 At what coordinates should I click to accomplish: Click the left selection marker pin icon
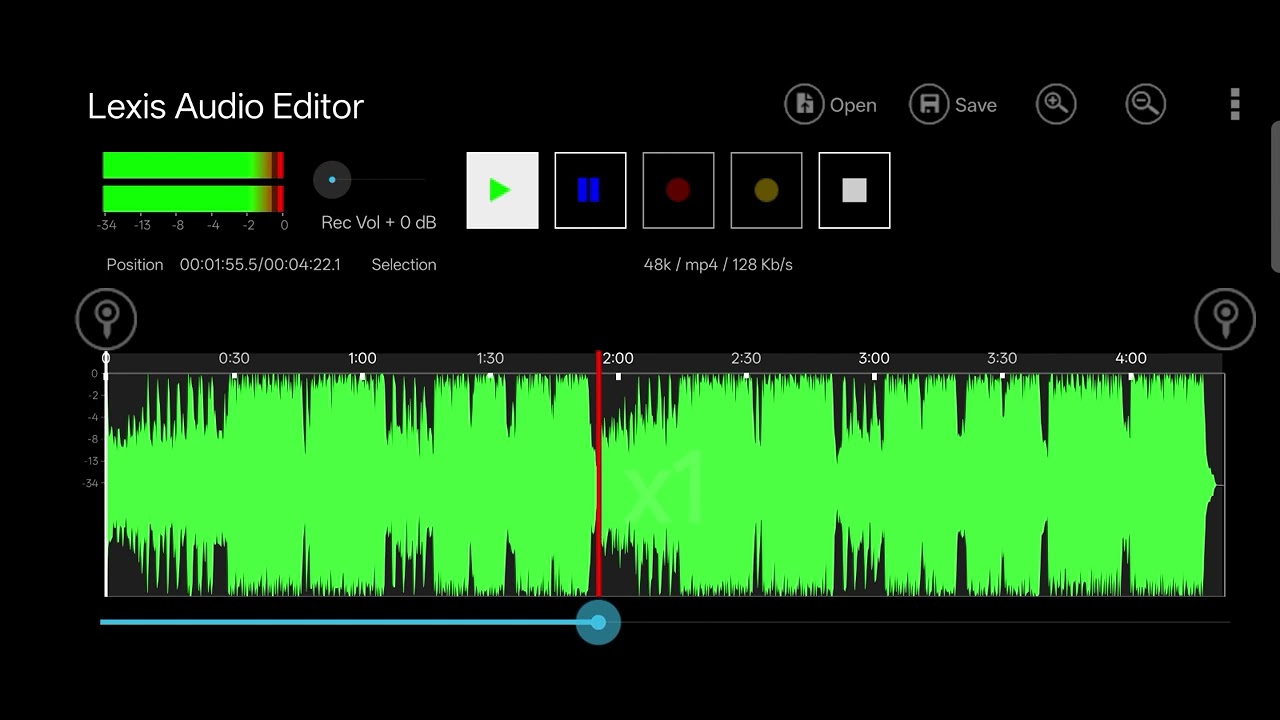click(x=106, y=319)
